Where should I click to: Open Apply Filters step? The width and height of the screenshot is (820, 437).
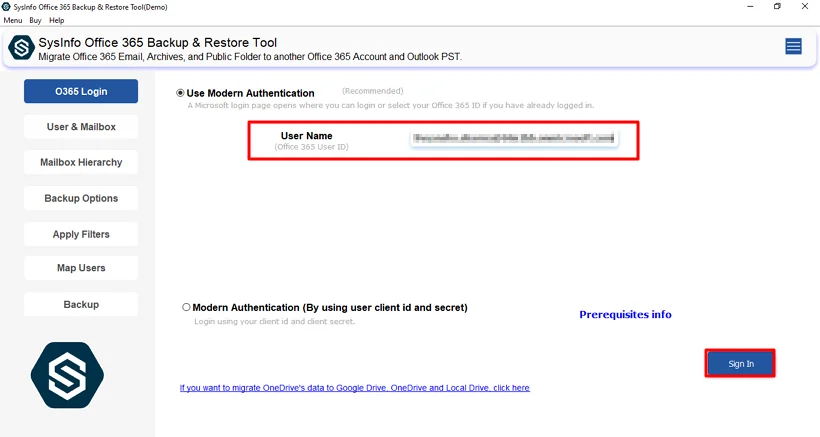click(81, 234)
